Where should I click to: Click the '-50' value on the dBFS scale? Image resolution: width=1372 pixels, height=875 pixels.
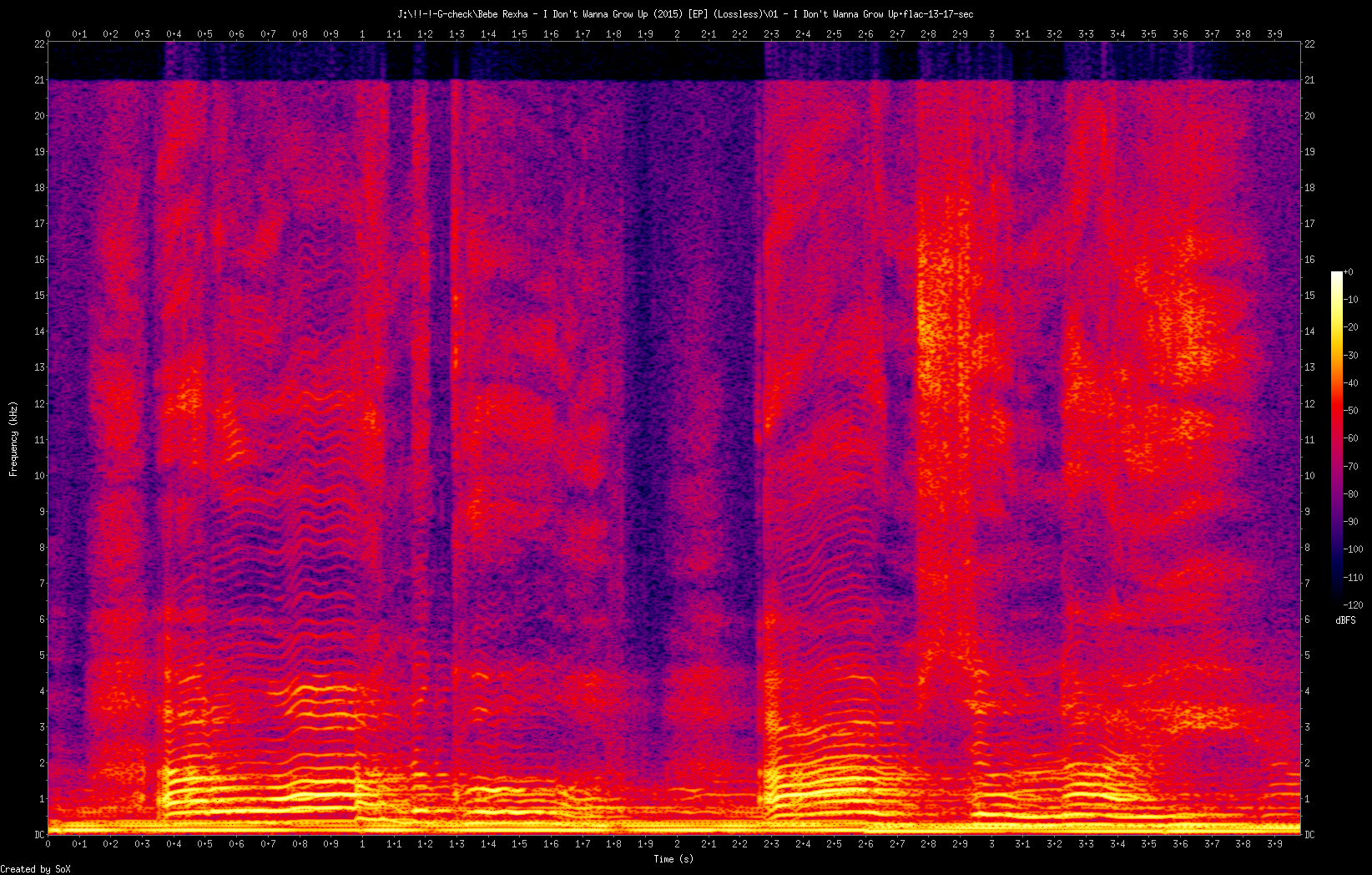click(x=1353, y=411)
